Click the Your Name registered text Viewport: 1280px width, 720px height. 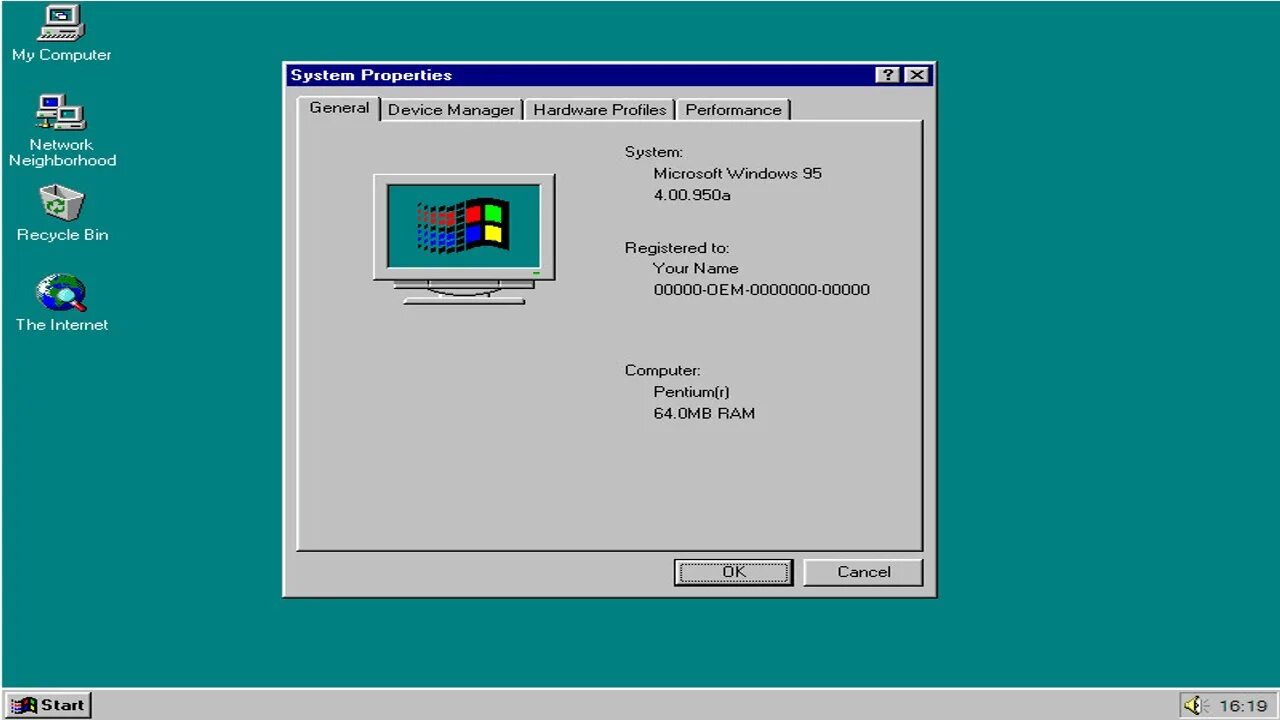(696, 268)
